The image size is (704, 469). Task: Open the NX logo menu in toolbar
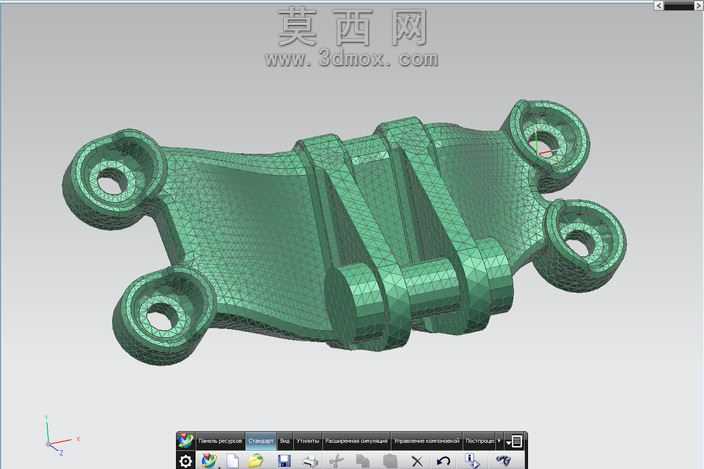(x=185, y=441)
